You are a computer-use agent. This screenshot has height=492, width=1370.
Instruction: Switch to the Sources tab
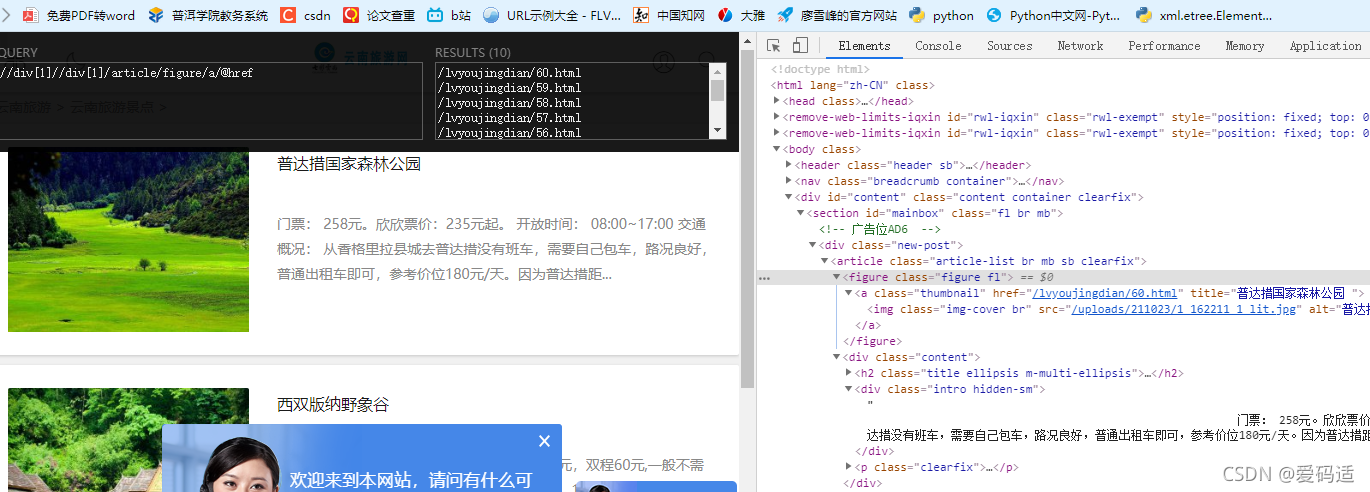1009,46
